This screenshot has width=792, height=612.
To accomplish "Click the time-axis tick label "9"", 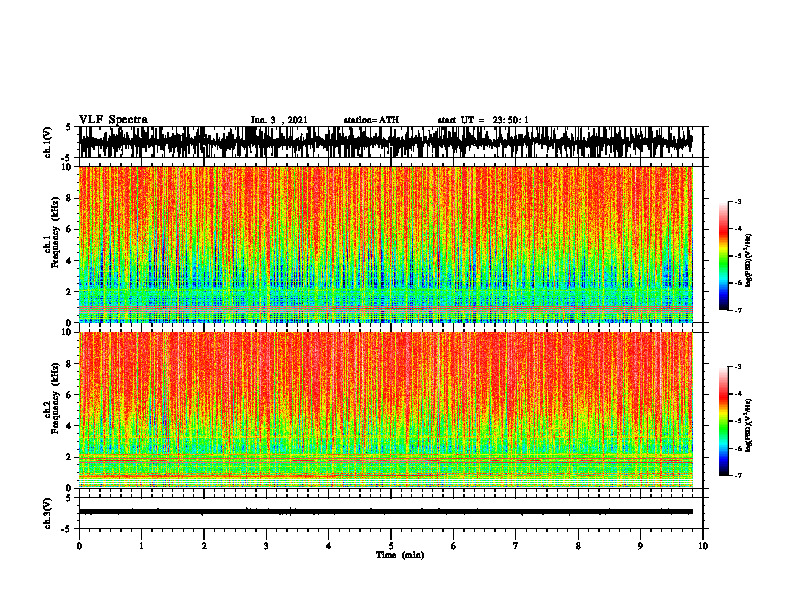I will click(x=640, y=546).
